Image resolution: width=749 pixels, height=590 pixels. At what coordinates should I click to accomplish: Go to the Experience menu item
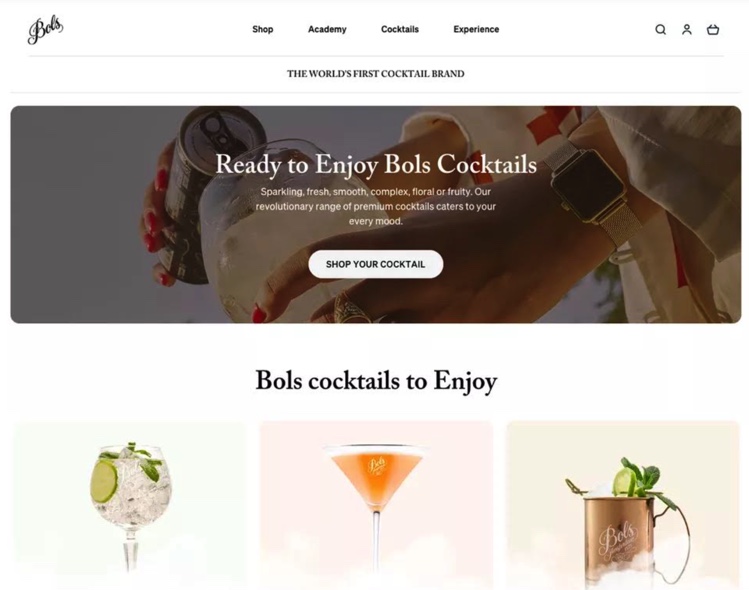476,29
